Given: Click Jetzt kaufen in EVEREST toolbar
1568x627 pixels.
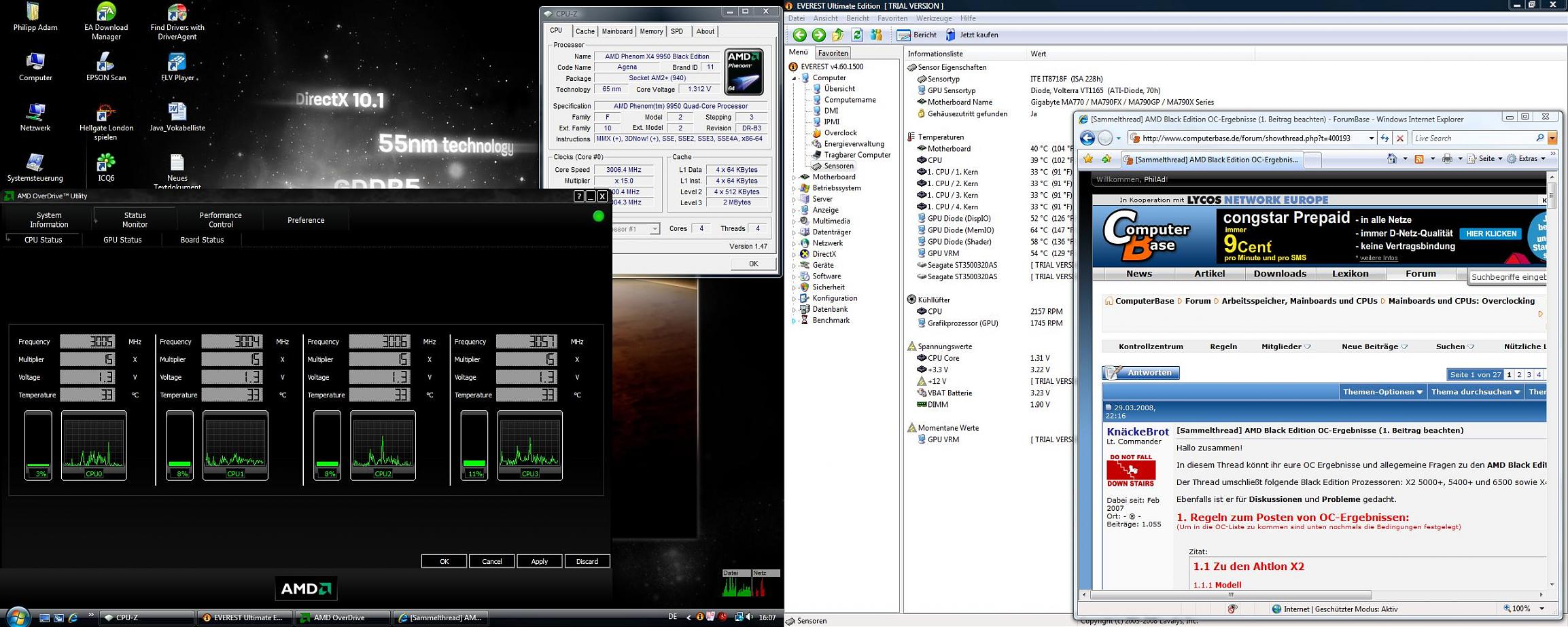Looking at the screenshot, I should coord(972,35).
